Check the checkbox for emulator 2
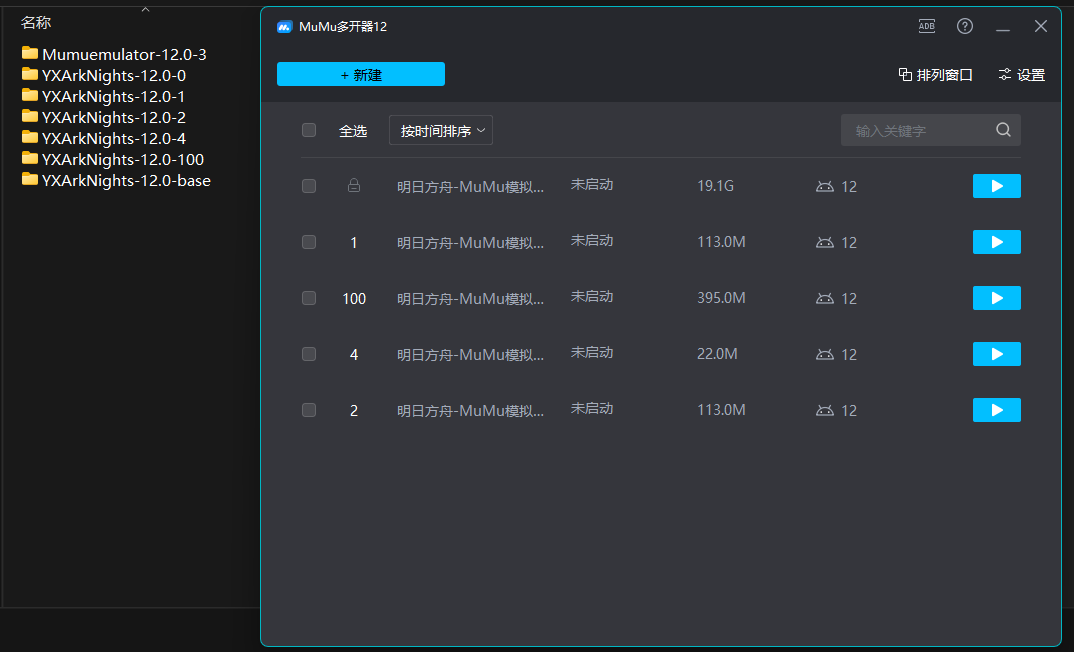 [309, 410]
